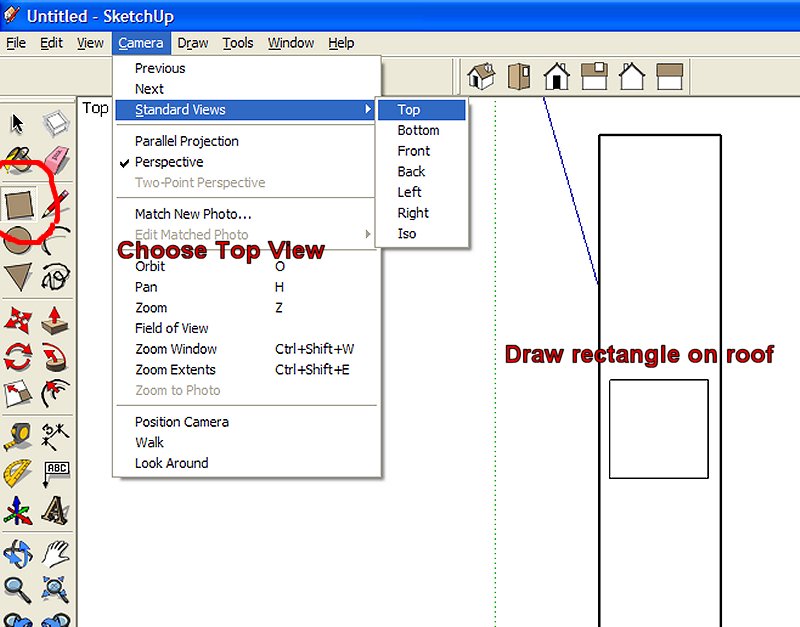
Task: Choose Front in Standard Views submenu
Action: coord(421,151)
